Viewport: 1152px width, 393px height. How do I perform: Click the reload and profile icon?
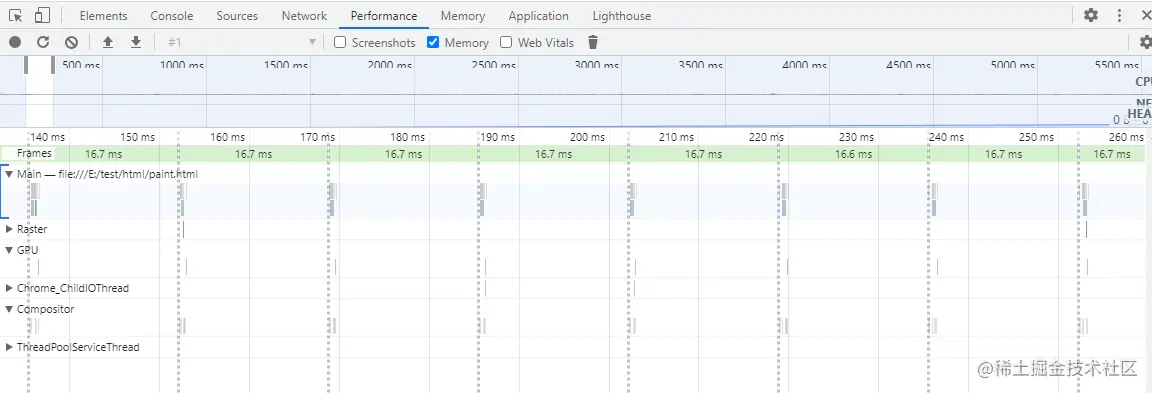click(43, 43)
